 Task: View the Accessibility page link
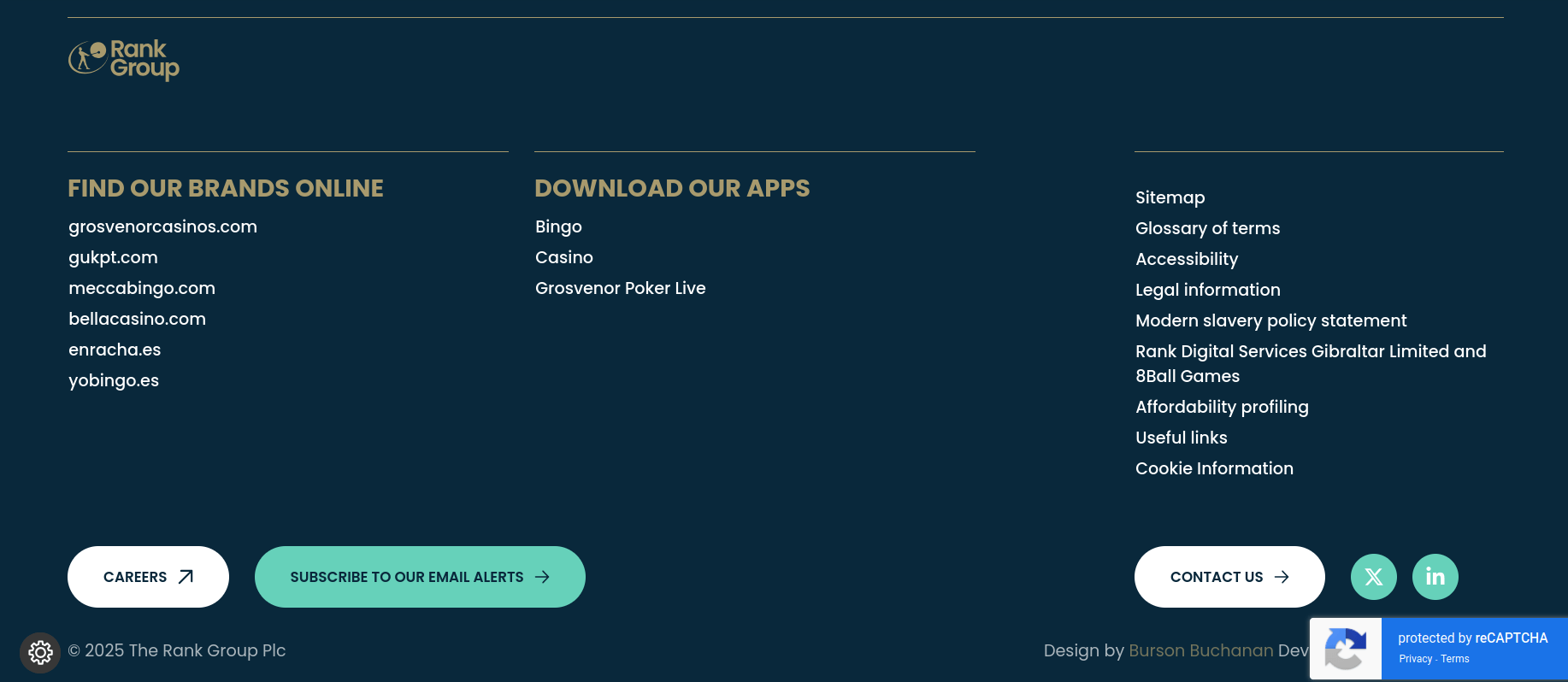[1186, 259]
